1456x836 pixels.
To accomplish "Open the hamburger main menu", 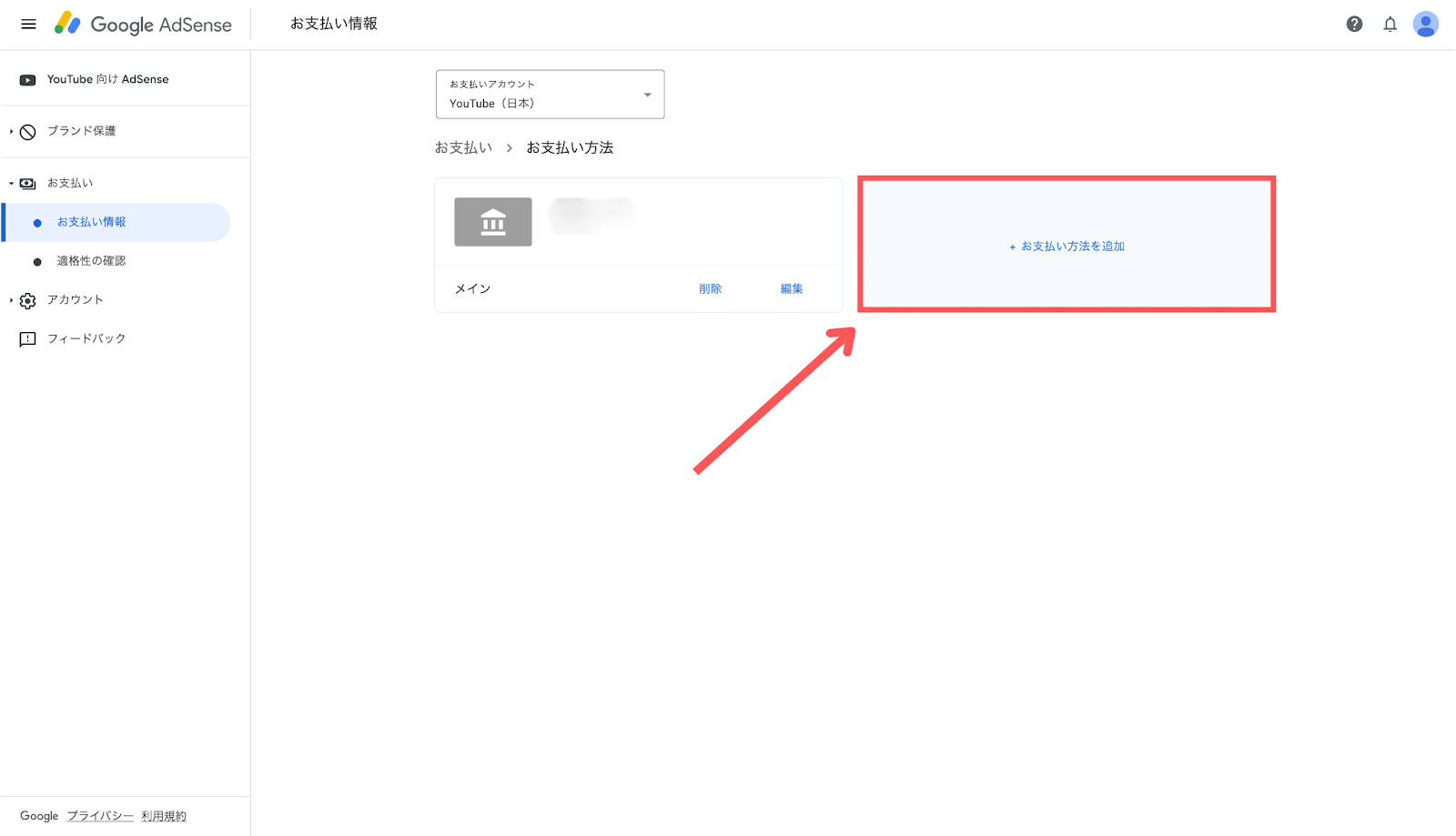I will point(28,25).
